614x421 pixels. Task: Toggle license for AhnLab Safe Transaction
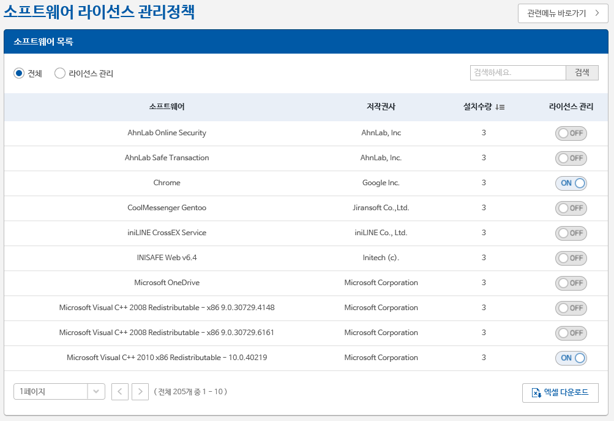pyautogui.click(x=571, y=158)
